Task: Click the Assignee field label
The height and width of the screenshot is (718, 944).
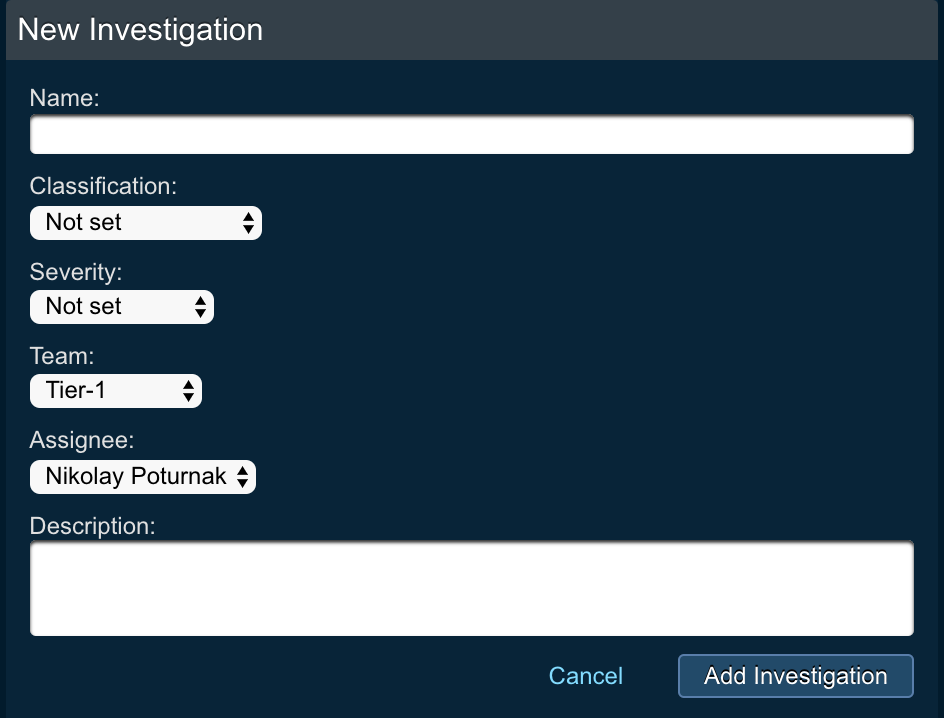Action: click(81, 440)
